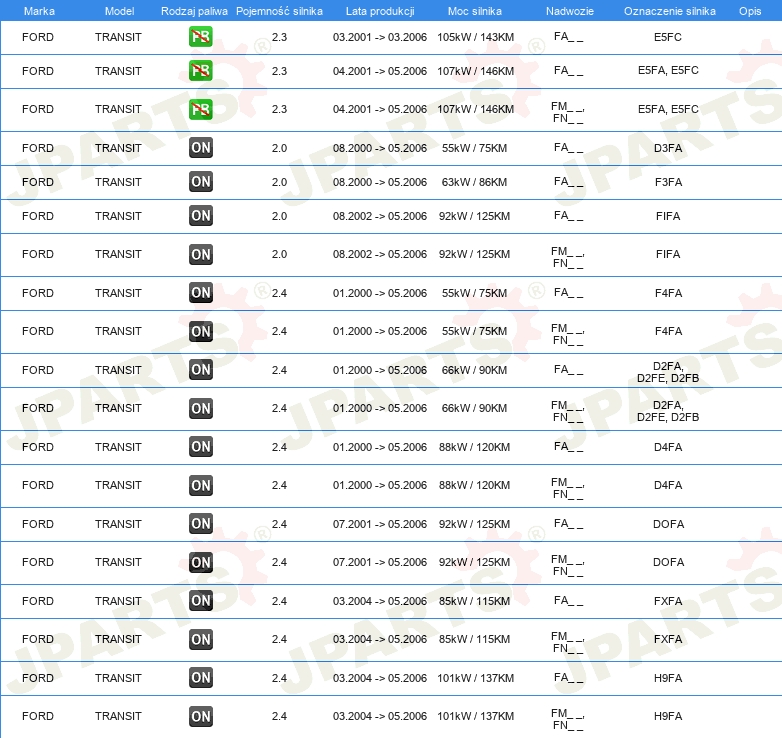Viewport: 782px width, 738px height.
Task: Select D2FA, D2FE, D2FB in the FA__ row
Action: coord(668,372)
